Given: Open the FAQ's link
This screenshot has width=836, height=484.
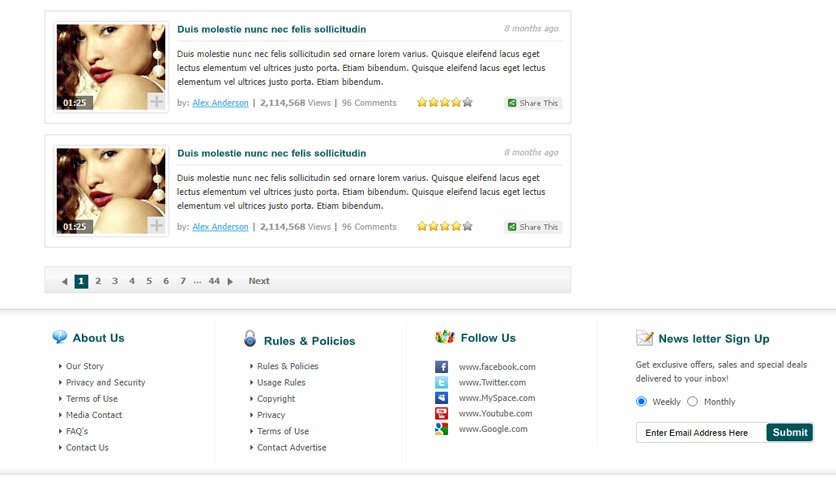Looking at the screenshot, I should [77, 431].
